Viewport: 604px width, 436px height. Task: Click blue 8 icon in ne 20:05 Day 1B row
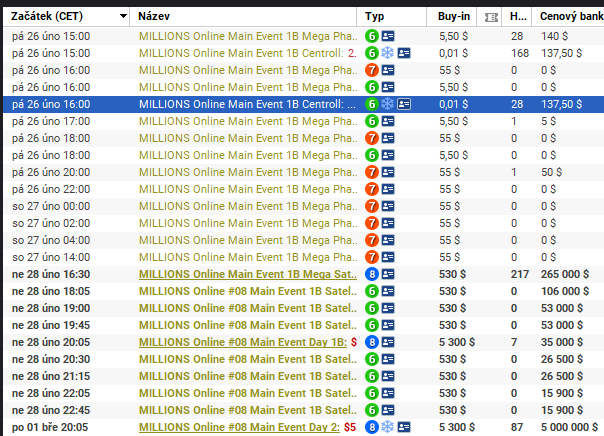coord(372,342)
